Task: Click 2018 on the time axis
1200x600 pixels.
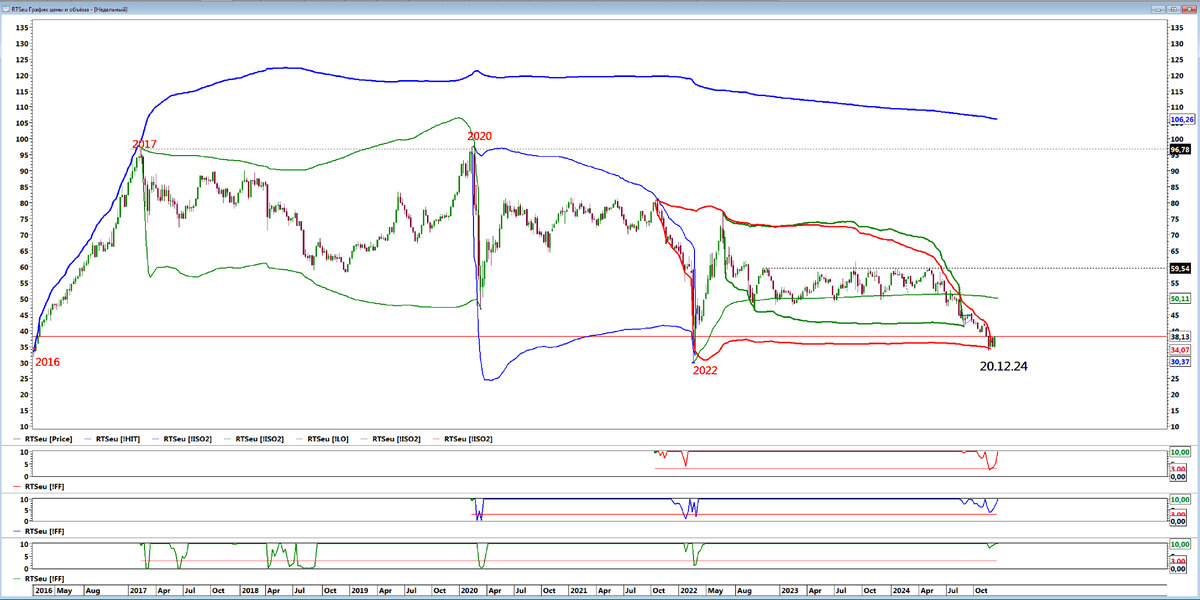Action: [249, 591]
